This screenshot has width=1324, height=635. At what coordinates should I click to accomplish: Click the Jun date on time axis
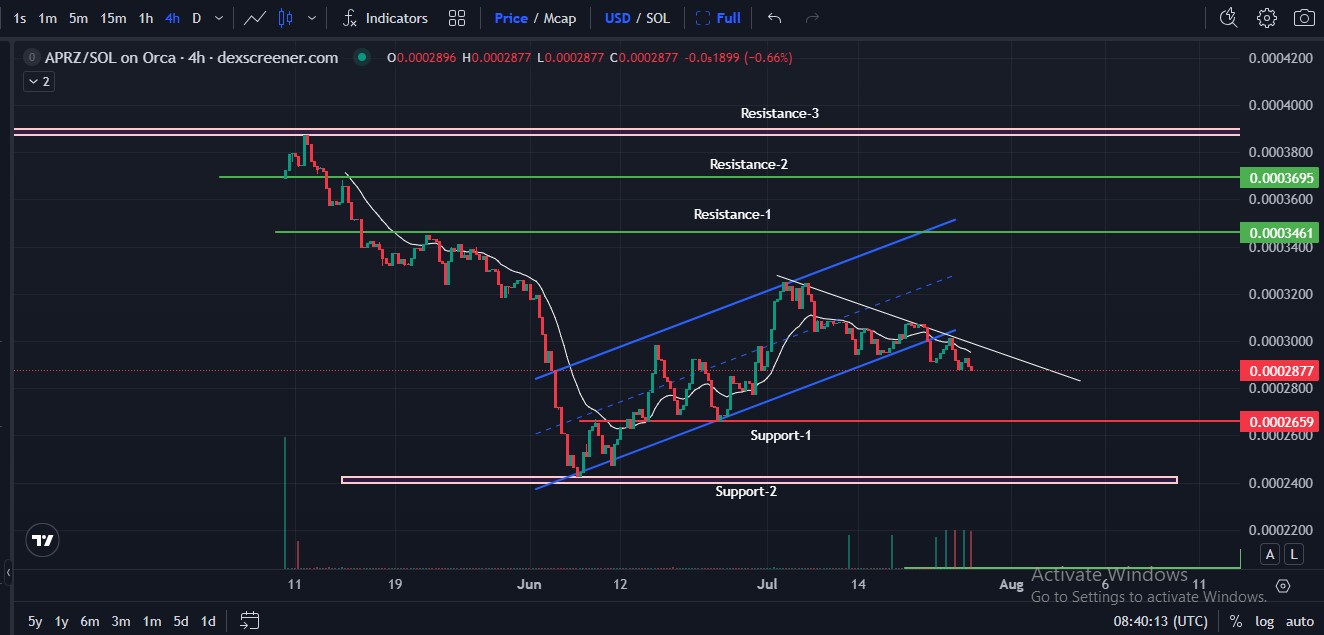pos(530,585)
